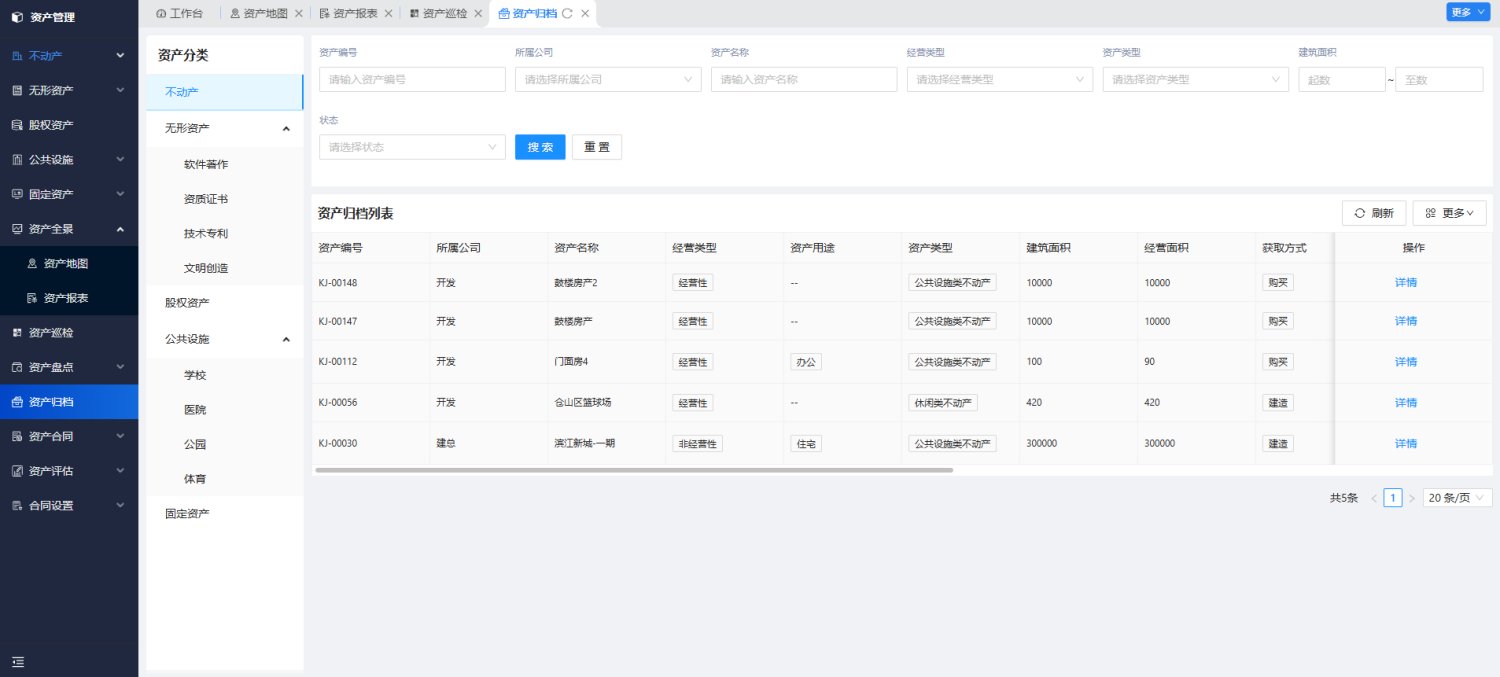Click the next page arrow in pagination
This screenshot has width=1500, height=677.
click(1412, 498)
